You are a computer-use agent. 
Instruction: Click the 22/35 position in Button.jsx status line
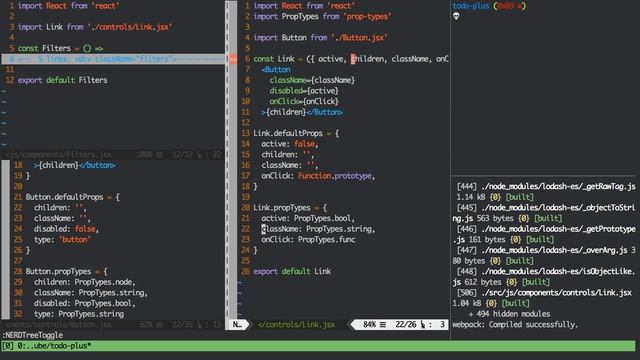(183, 325)
